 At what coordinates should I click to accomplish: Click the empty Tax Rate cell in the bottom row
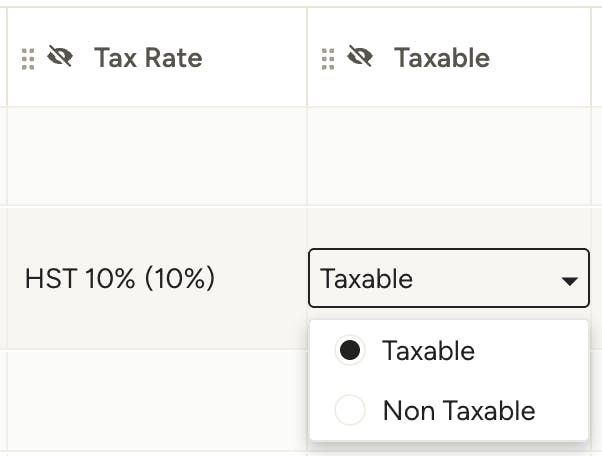click(x=157, y=400)
